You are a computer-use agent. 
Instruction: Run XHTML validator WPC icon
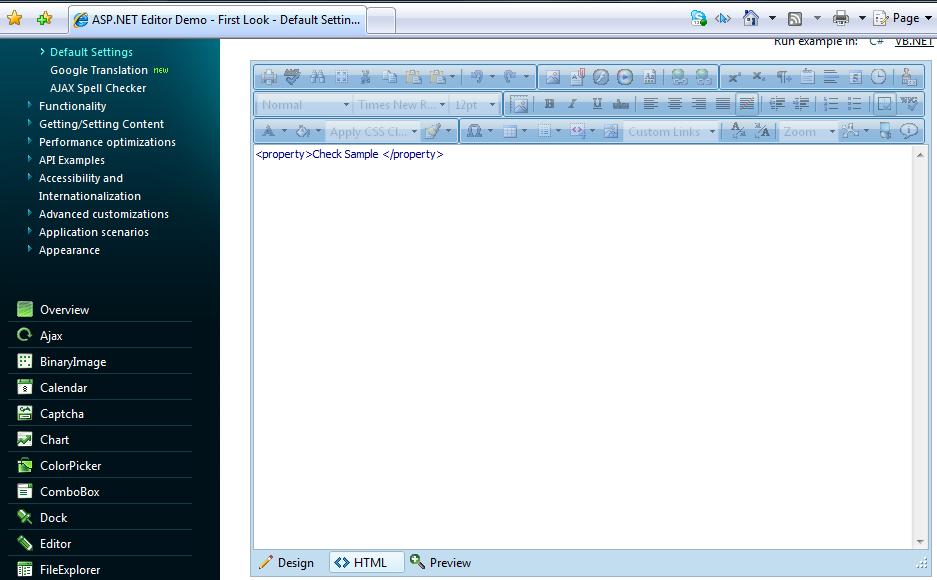909,104
